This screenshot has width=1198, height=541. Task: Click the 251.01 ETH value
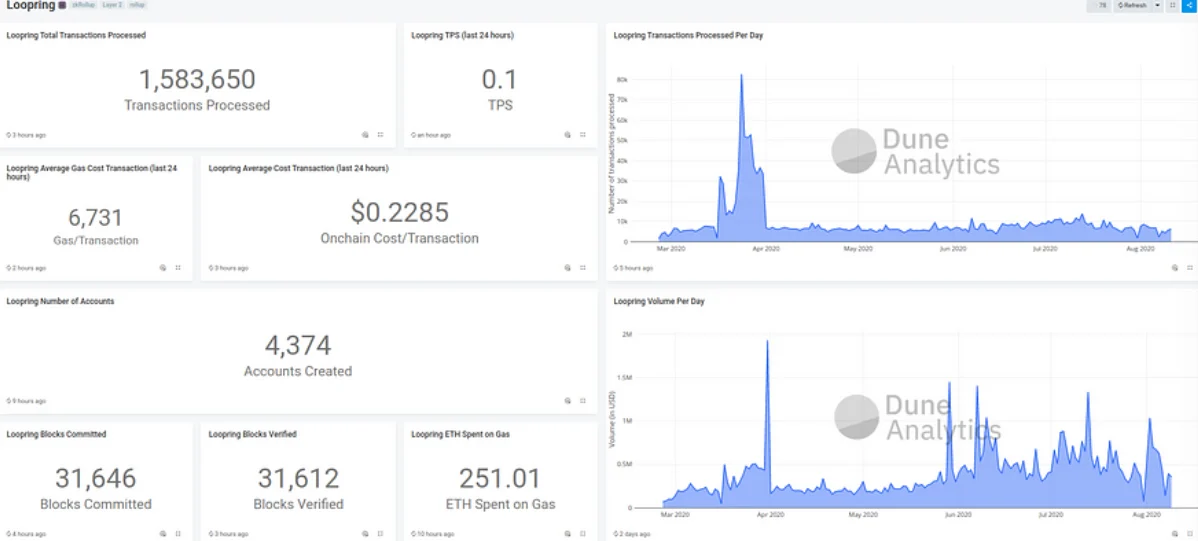click(500, 478)
